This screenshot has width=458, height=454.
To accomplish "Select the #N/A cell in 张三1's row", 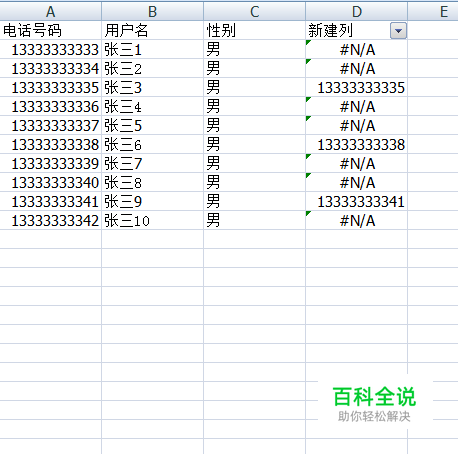I will tap(357, 50).
